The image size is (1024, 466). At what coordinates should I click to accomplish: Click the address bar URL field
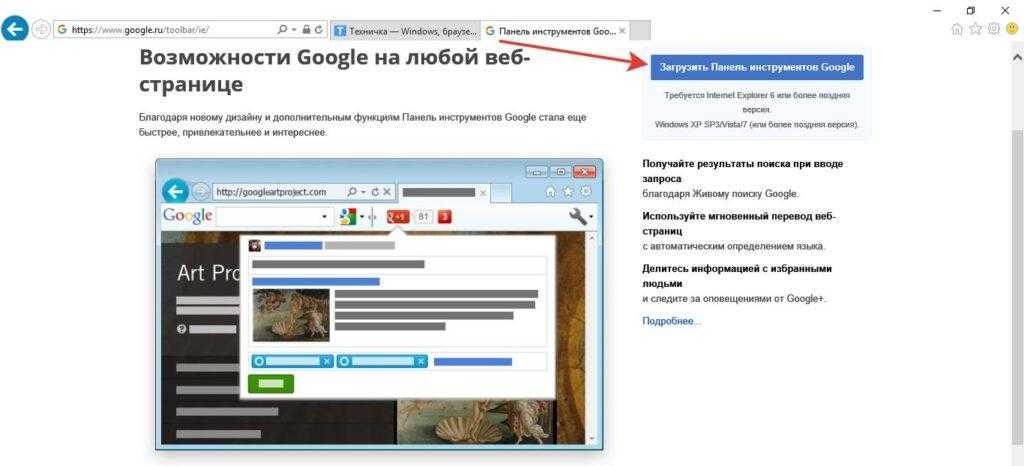click(170, 30)
